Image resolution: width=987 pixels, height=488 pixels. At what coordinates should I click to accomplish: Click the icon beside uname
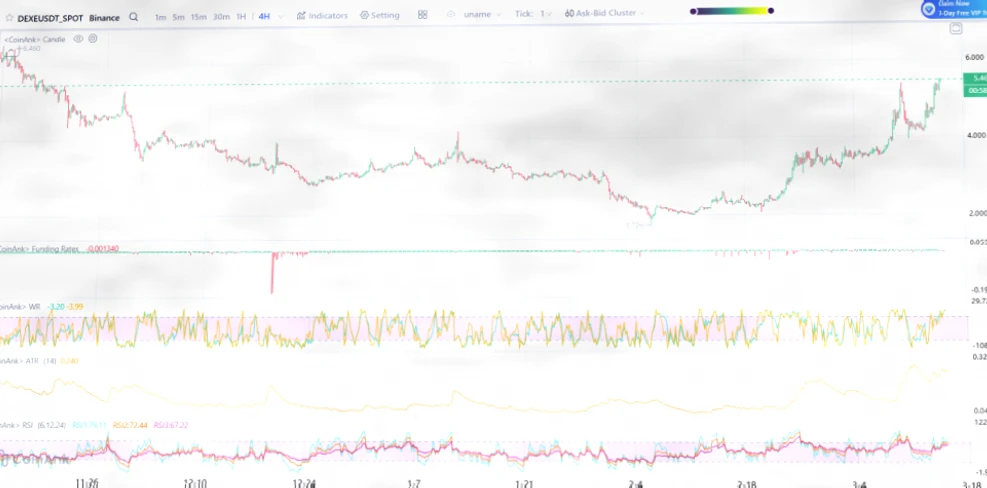click(x=451, y=14)
